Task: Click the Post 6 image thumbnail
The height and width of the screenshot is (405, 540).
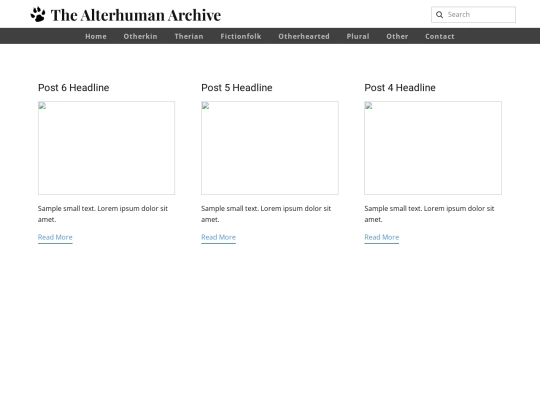Action: pyautogui.click(x=106, y=148)
